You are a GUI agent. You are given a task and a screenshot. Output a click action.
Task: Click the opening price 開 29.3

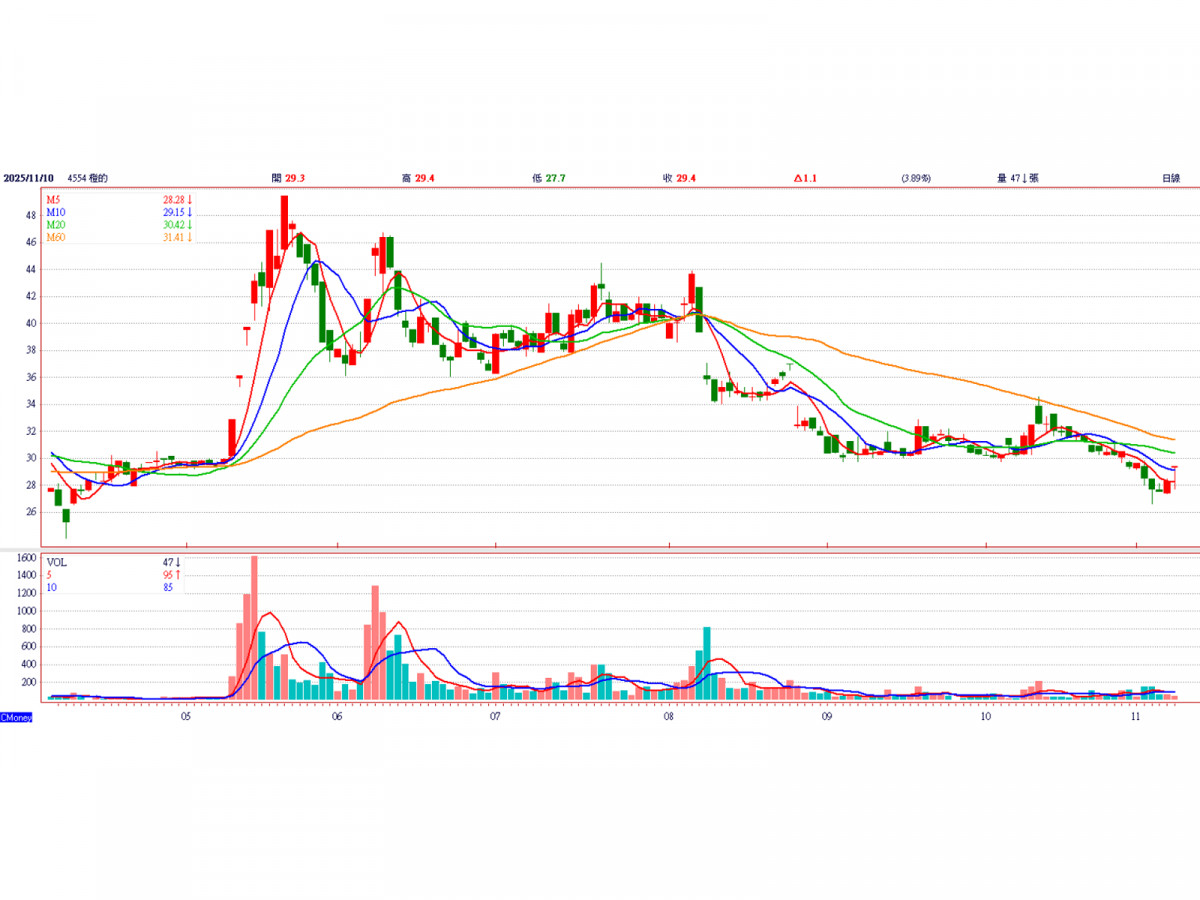point(288,178)
